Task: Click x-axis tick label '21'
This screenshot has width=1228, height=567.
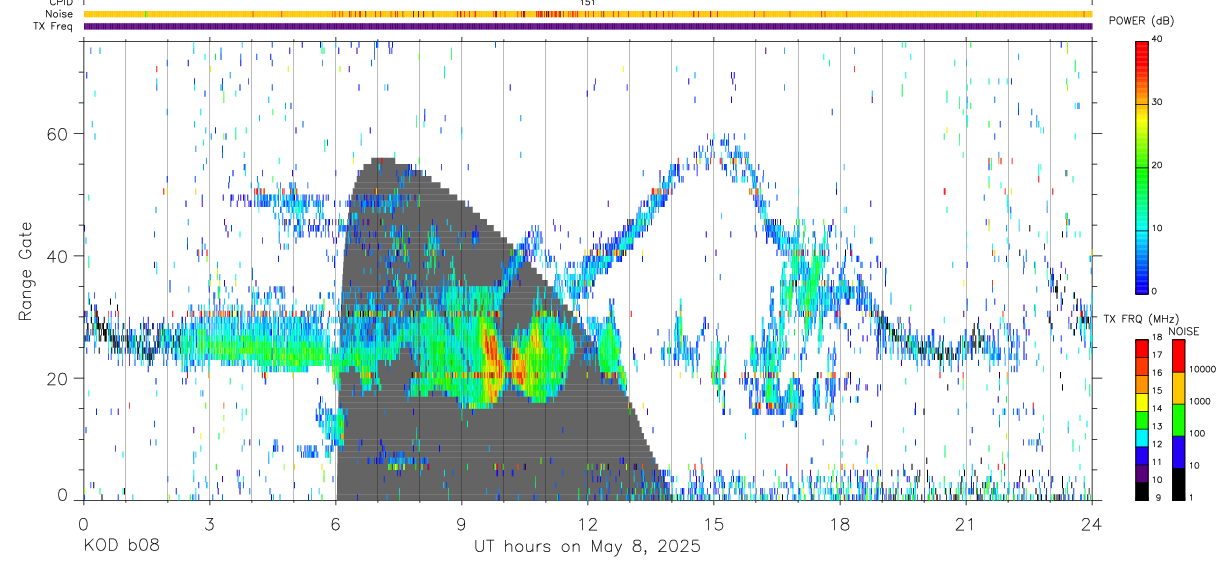Action: pyautogui.click(x=965, y=523)
